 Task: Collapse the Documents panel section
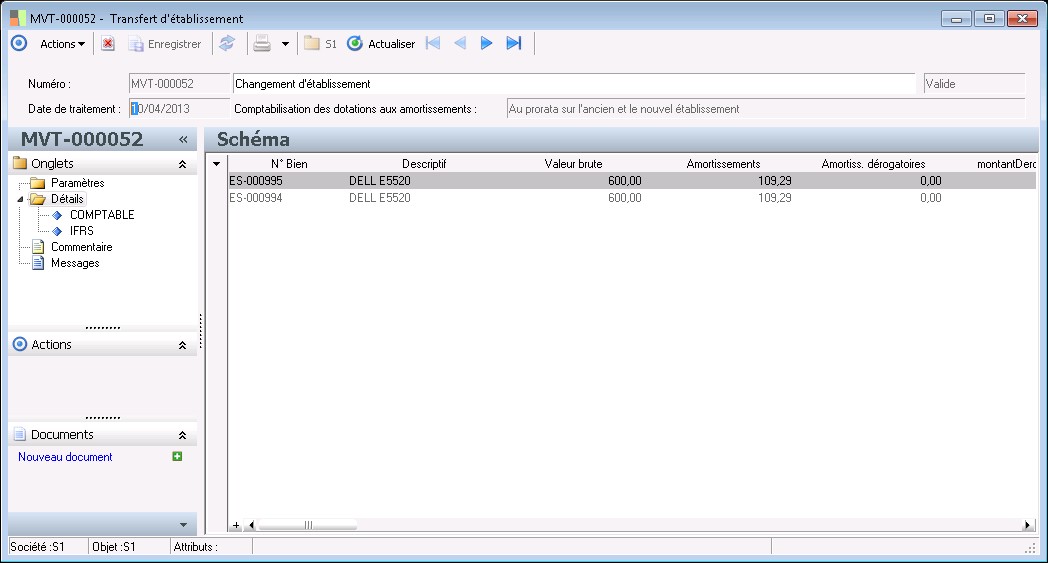click(182, 435)
